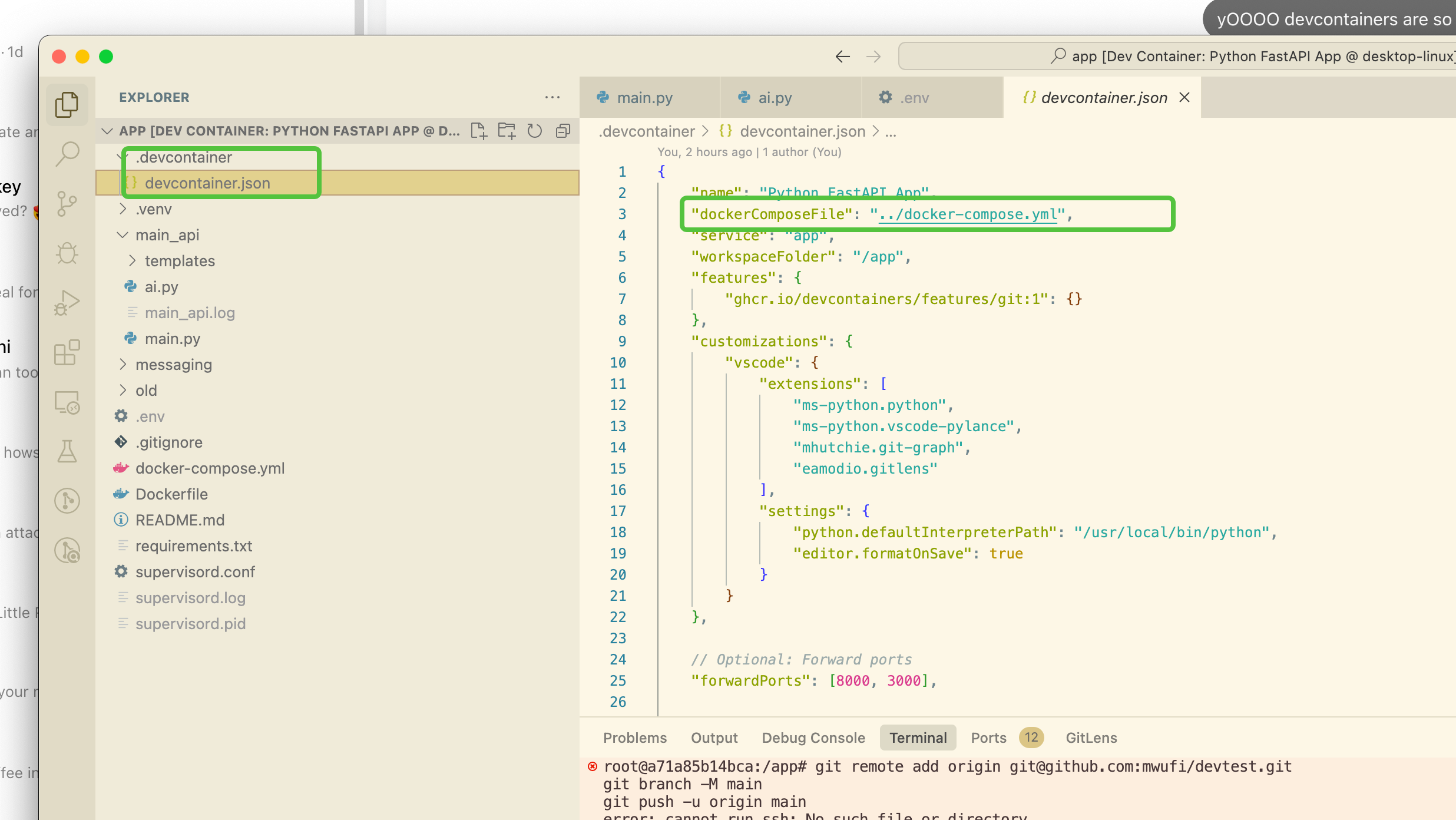This screenshot has height=820, width=1456.
Task: Expand the messaging folder
Action: 173,365
